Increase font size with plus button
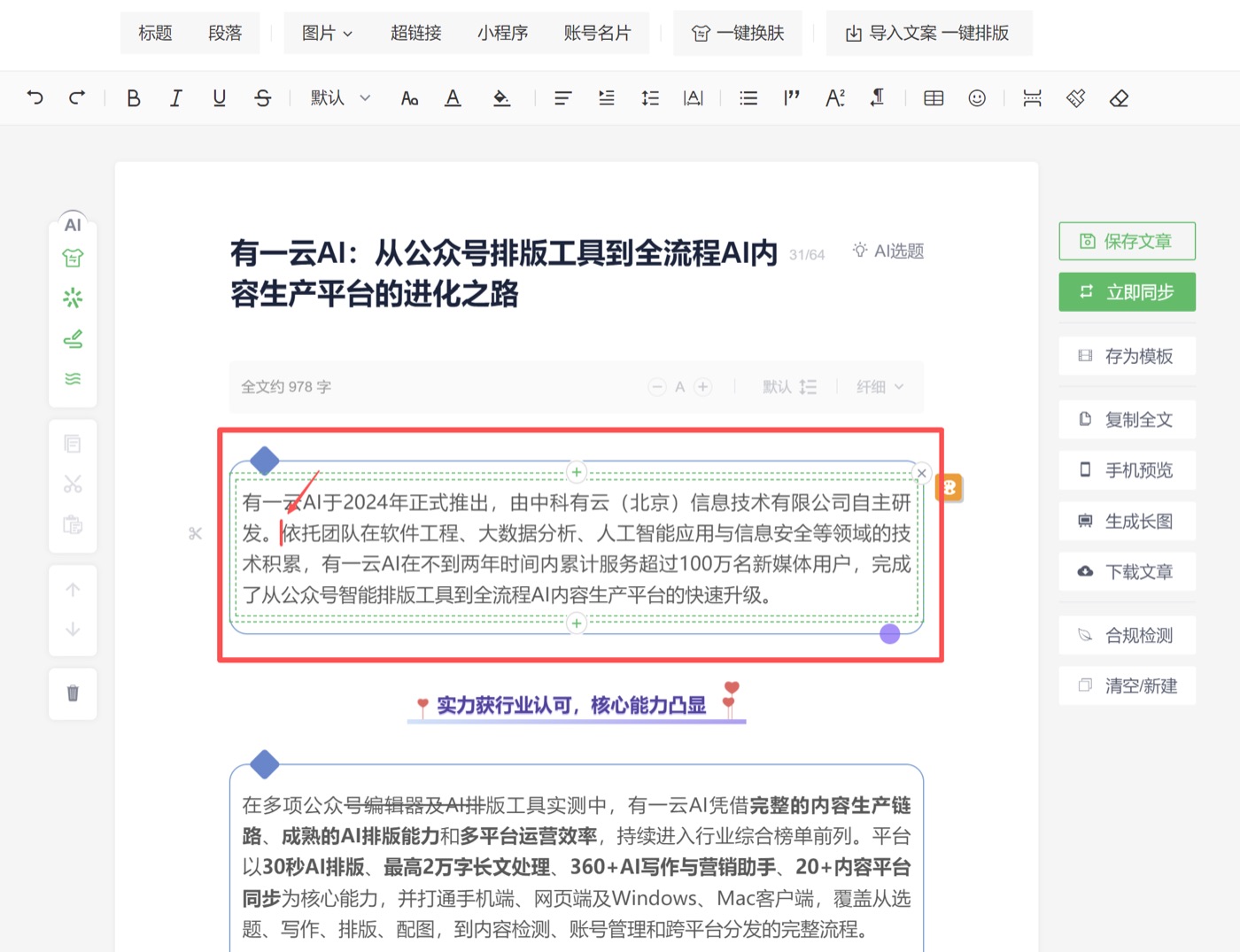Image resolution: width=1240 pixels, height=952 pixels. (703, 386)
